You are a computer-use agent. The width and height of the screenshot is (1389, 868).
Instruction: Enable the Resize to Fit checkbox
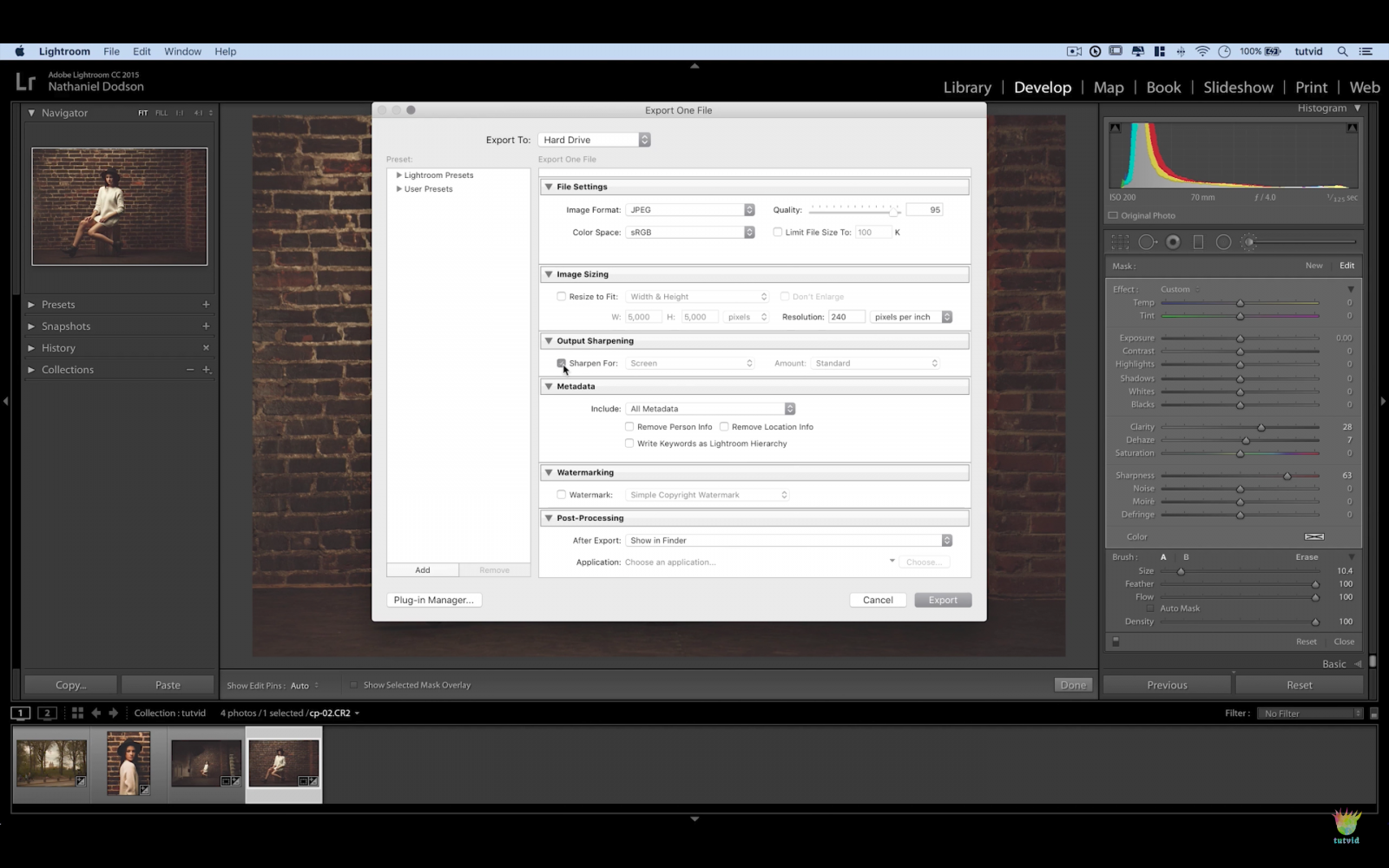pos(562,296)
